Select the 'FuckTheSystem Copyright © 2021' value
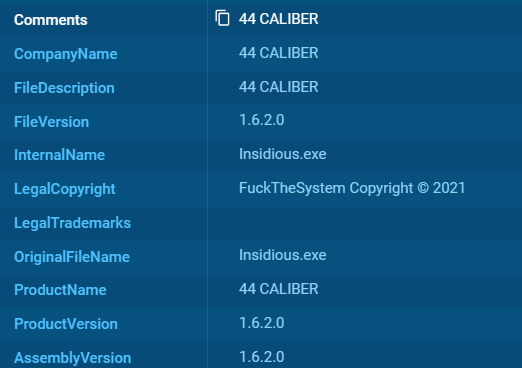 pyautogui.click(x=352, y=188)
